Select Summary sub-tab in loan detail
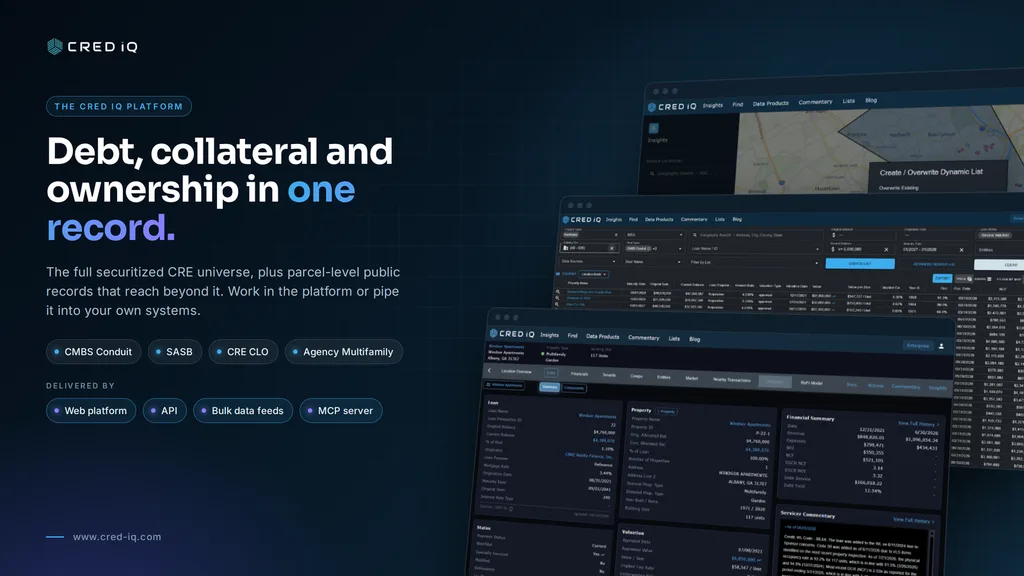Screen dimensions: 1024x576 [x=549, y=387]
